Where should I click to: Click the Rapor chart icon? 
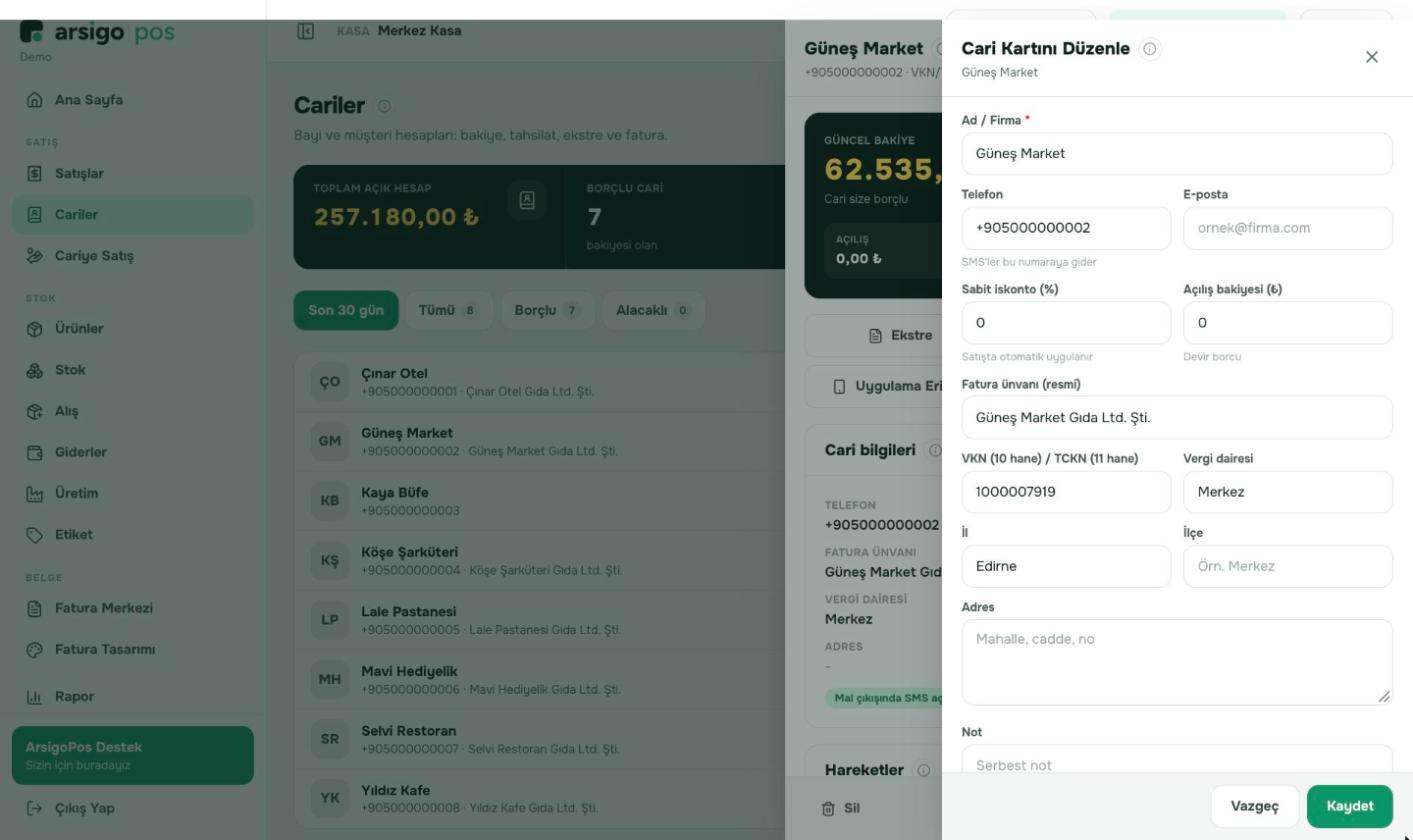coord(35,697)
